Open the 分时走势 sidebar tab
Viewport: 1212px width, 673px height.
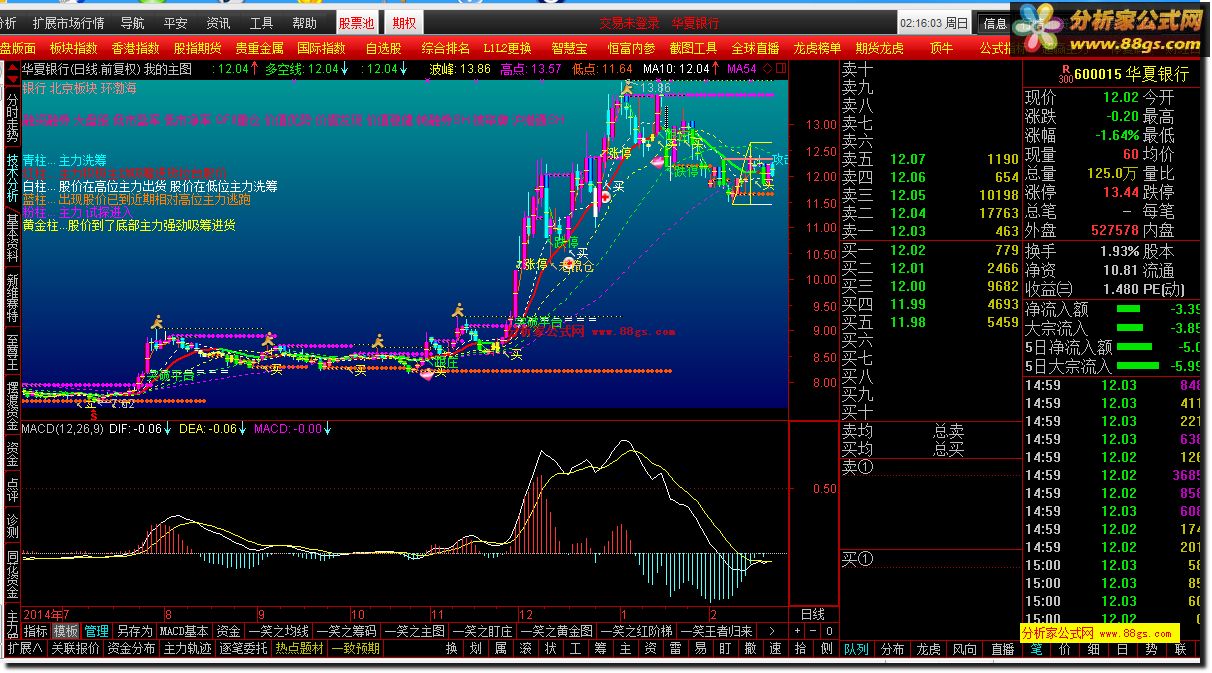[12, 118]
